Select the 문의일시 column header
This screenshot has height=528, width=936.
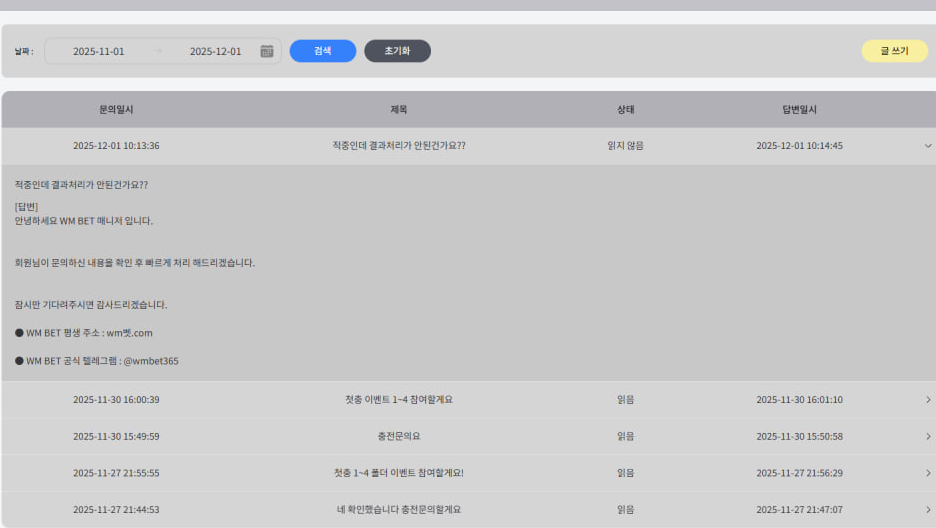pos(116,110)
